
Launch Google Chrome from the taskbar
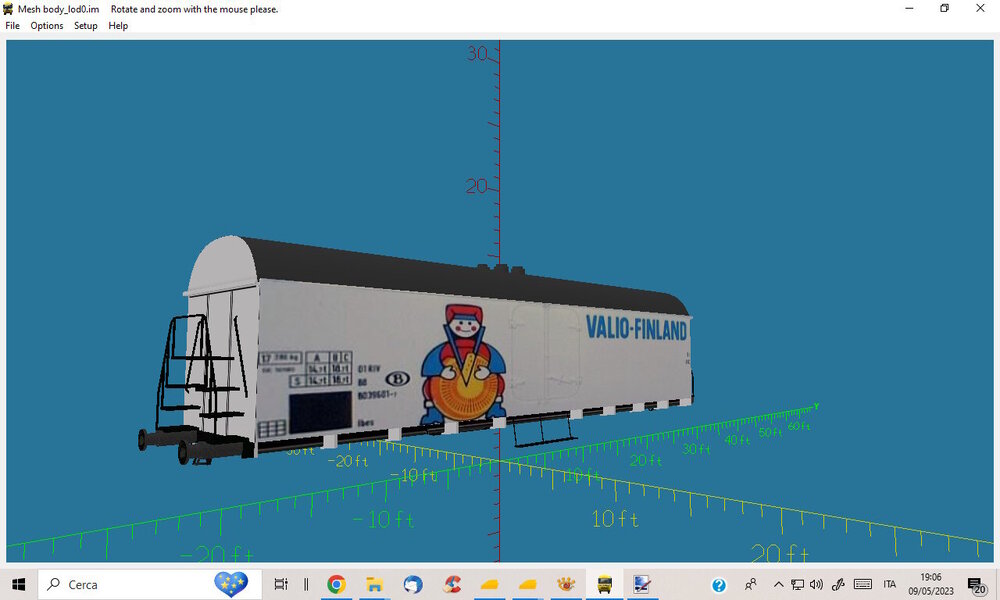coord(336,584)
